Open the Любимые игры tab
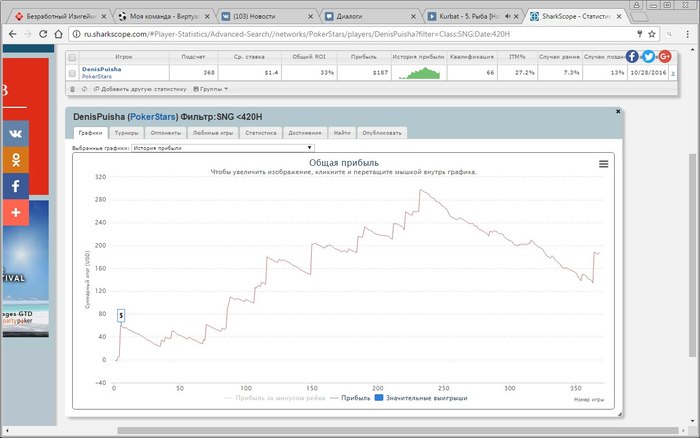Viewport: 700px width, 438px height. pyautogui.click(x=212, y=133)
